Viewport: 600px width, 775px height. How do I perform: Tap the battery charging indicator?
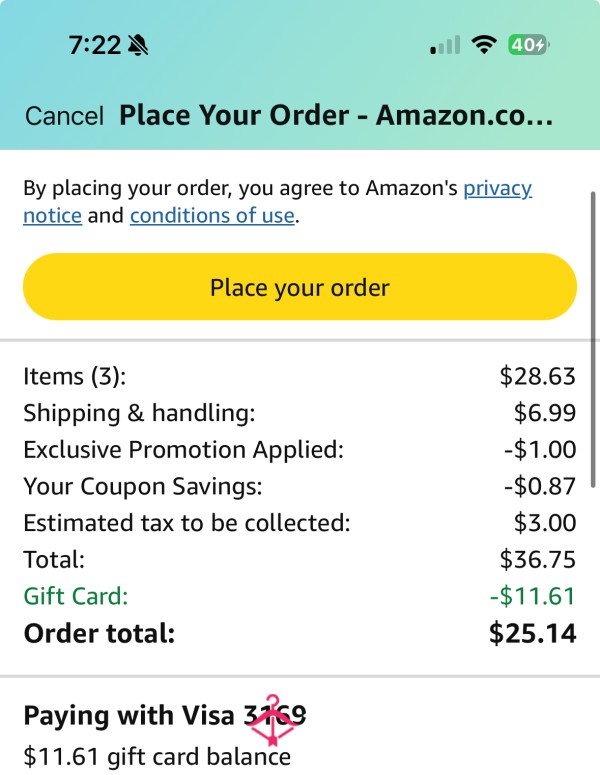click(x=529, y=45)
